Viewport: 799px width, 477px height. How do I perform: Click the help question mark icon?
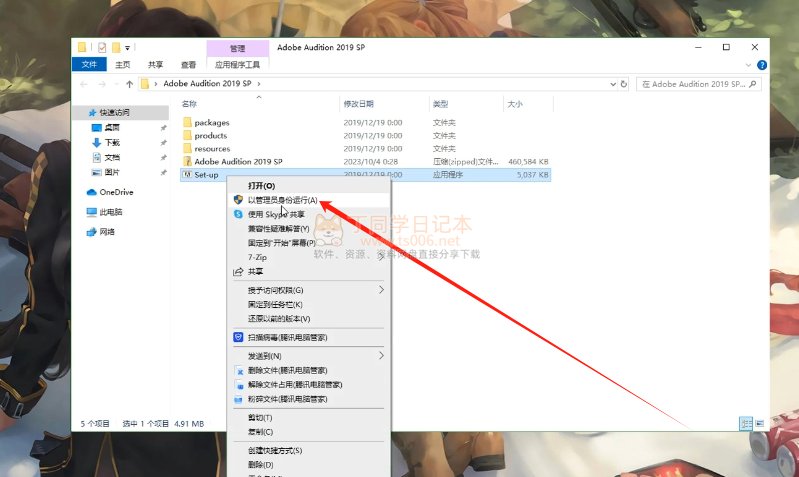point(762,65)
